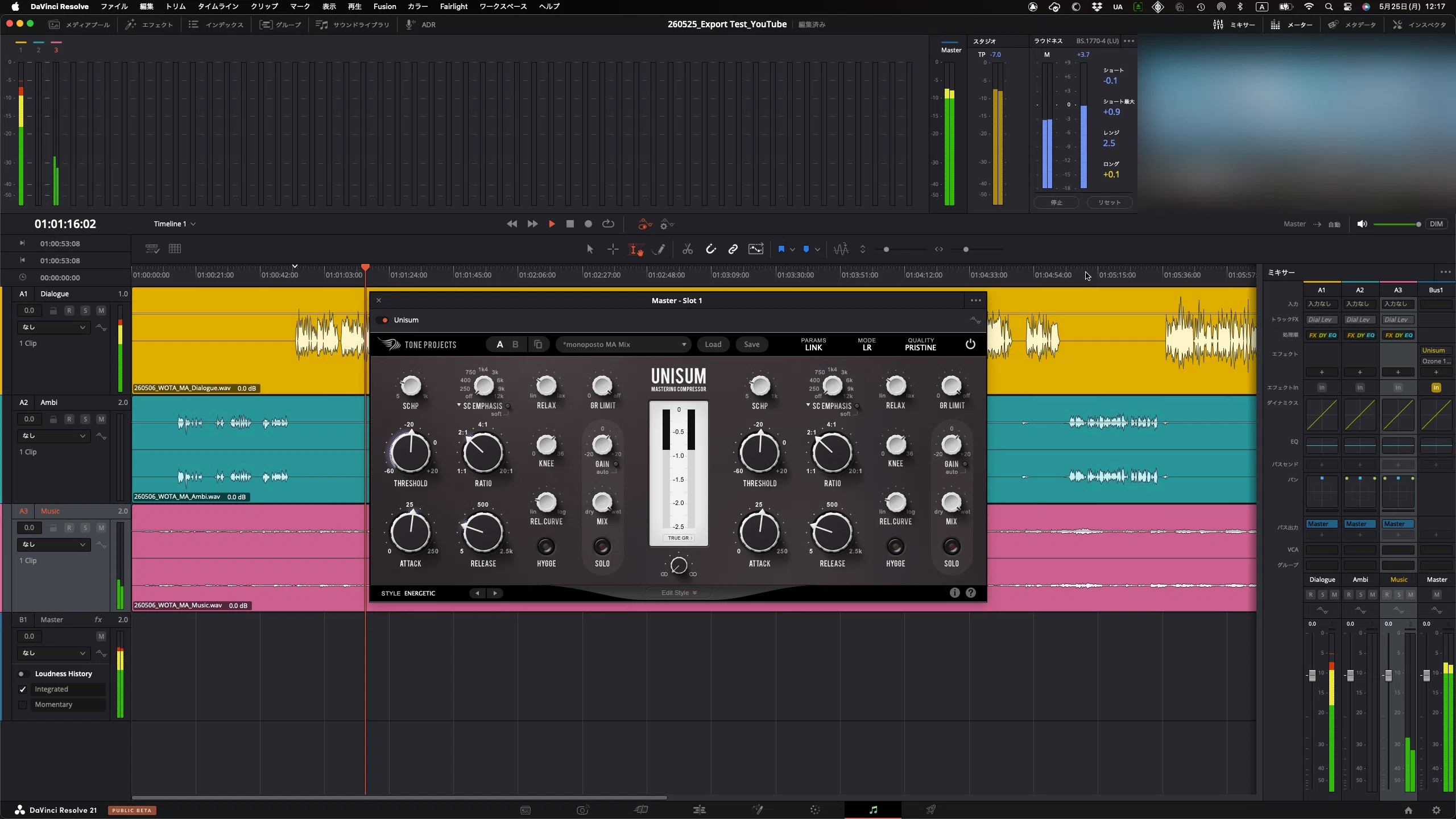Viewport: 1456px width, 819px height.
Task: Open the flag color dropdown arrow
Action: 792,249
